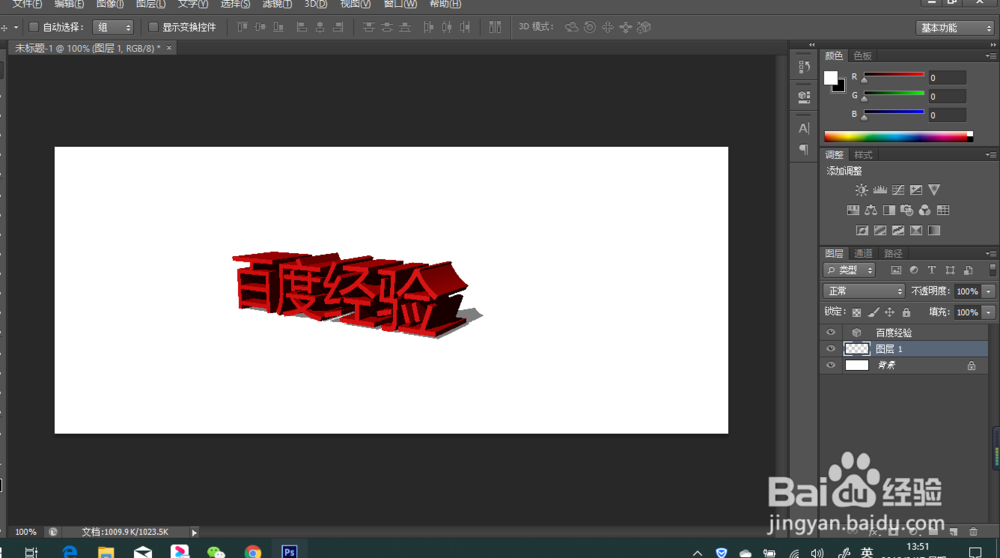
Task: Click the foreground color swatch
Action: pos(830,78)
